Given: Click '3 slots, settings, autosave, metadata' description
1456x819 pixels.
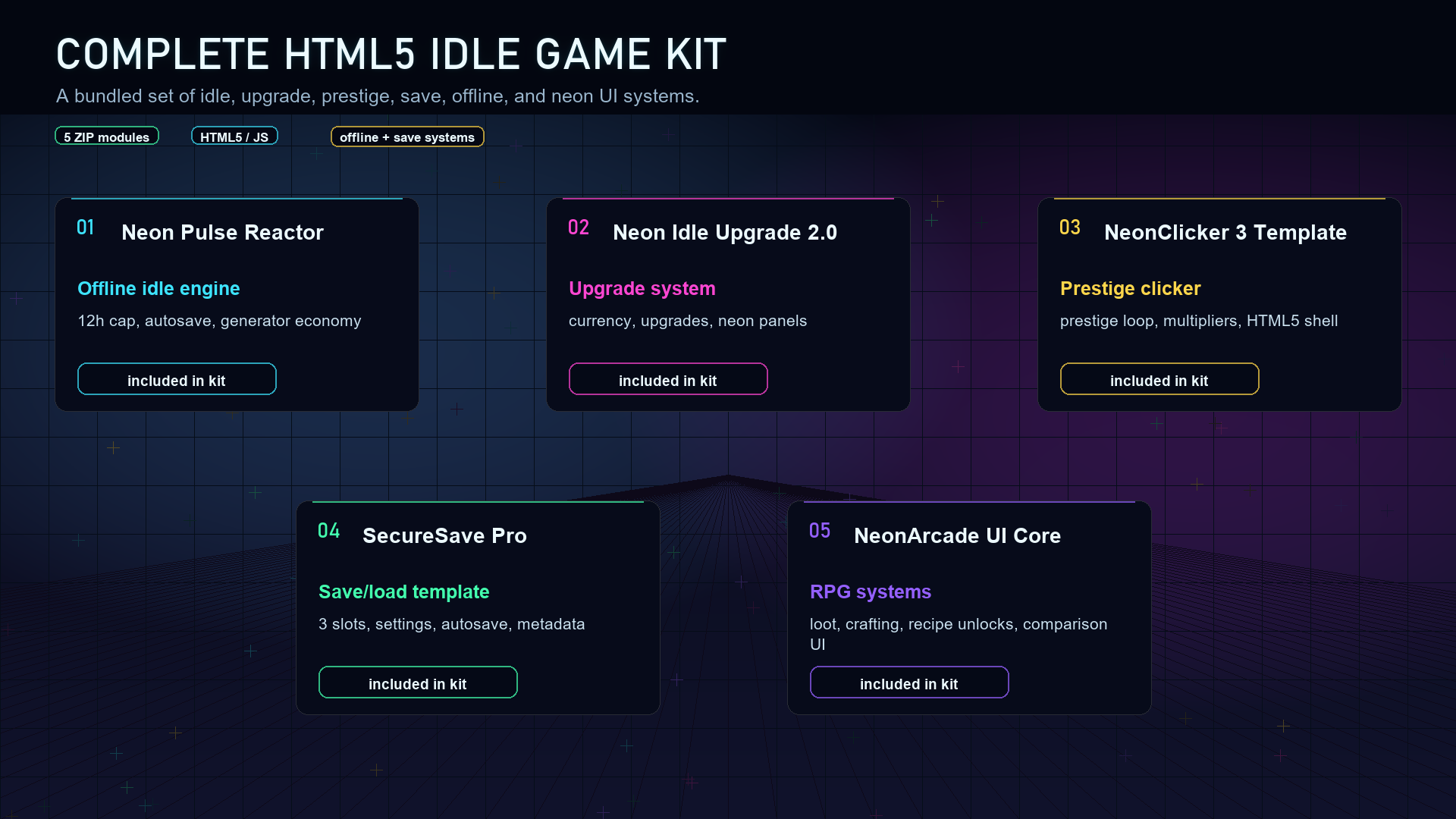Looking at the screenshot, I should click(451, 624).
